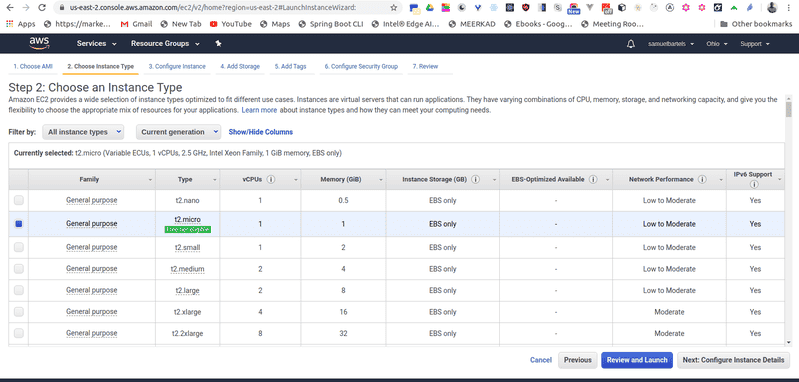Image resolution: width=799 pixels, height=382 pixels.
Task: Open the Services dropdown menu
Action: coord(97,44)
